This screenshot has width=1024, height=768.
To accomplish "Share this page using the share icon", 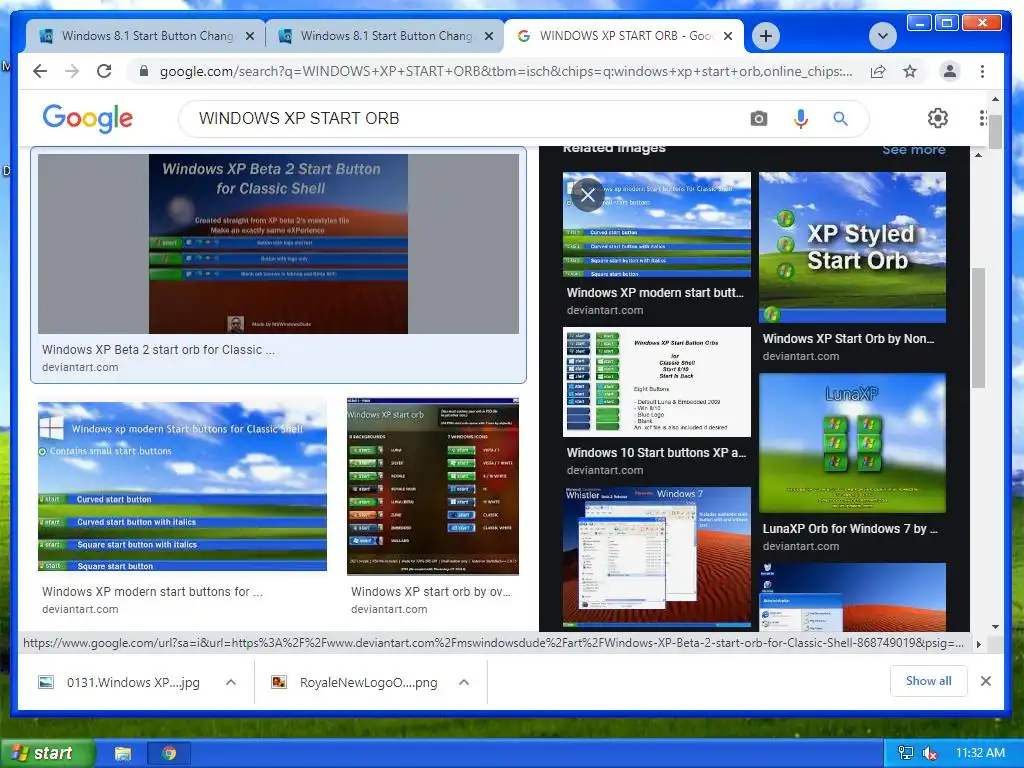I will coord(878,71).
